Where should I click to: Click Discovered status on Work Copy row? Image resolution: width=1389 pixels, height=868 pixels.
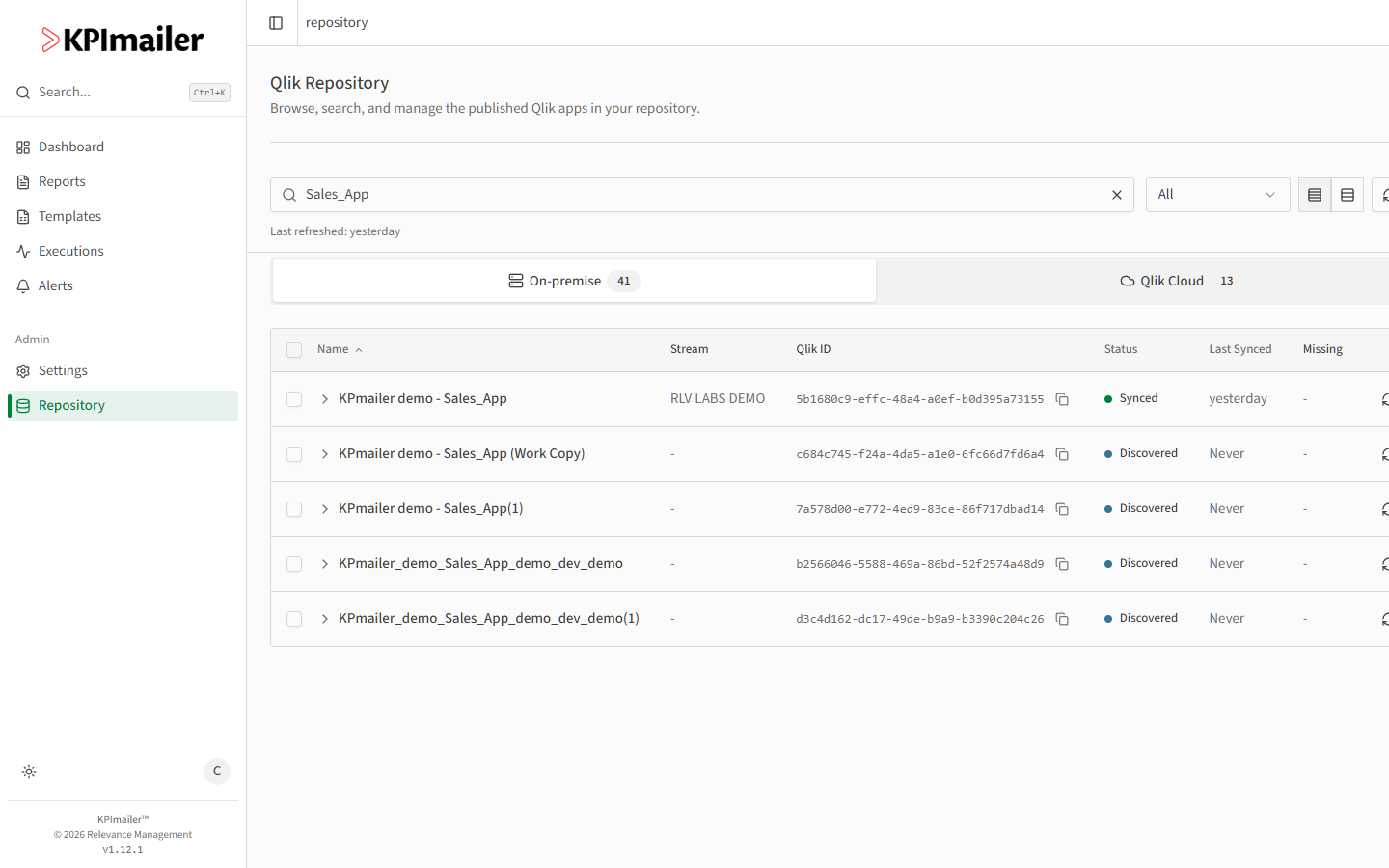pyautogui.click(x=1141, y=453)
